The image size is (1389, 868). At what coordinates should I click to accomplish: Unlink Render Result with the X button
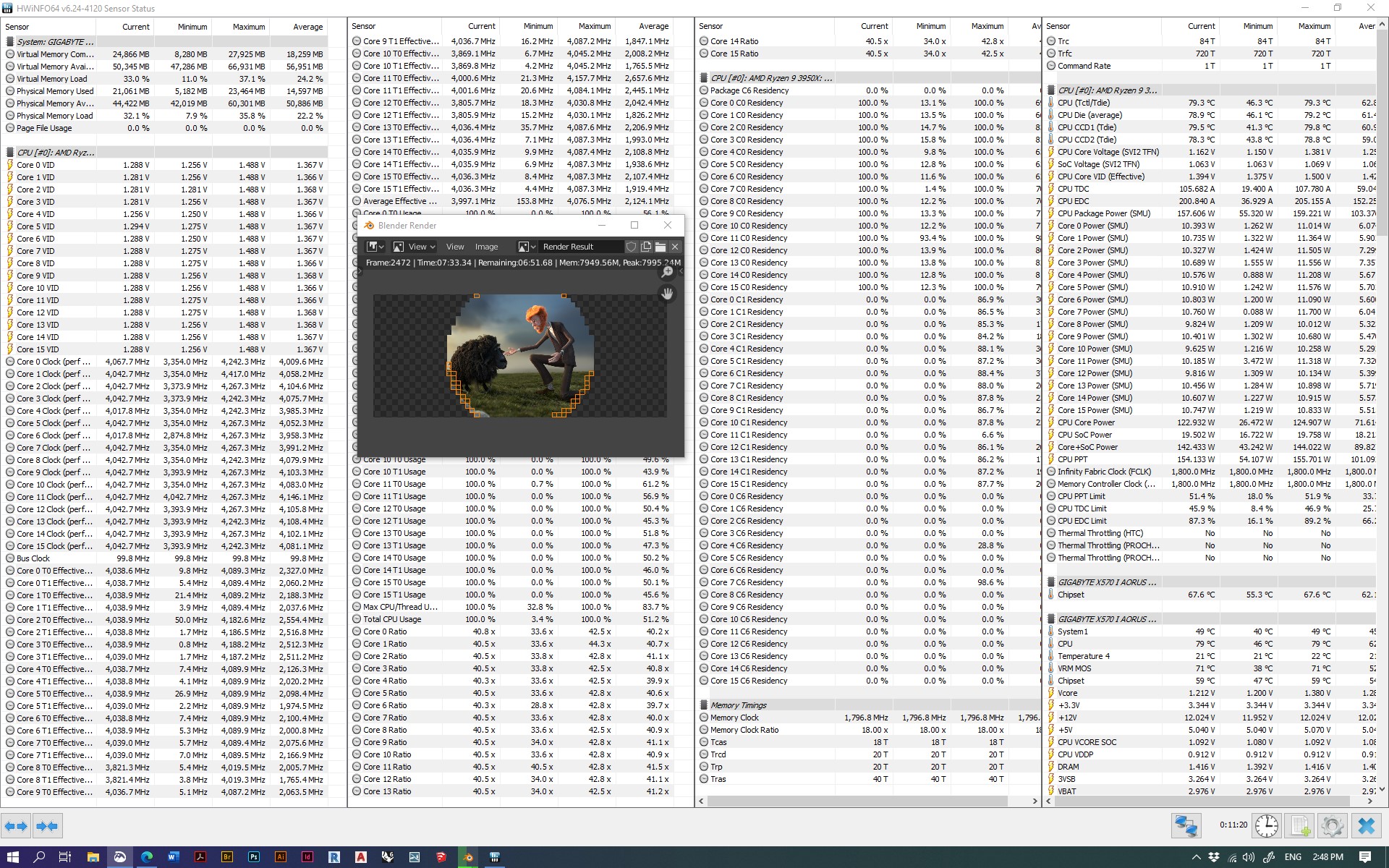[675, 247]
